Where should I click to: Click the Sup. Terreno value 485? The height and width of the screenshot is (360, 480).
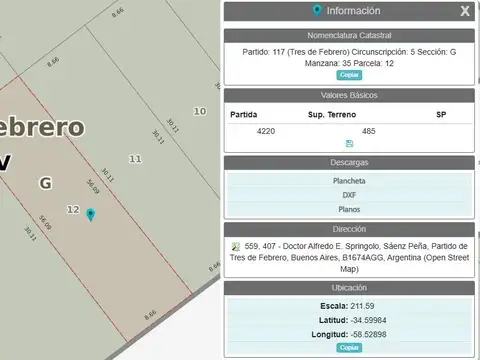[369, 131]
